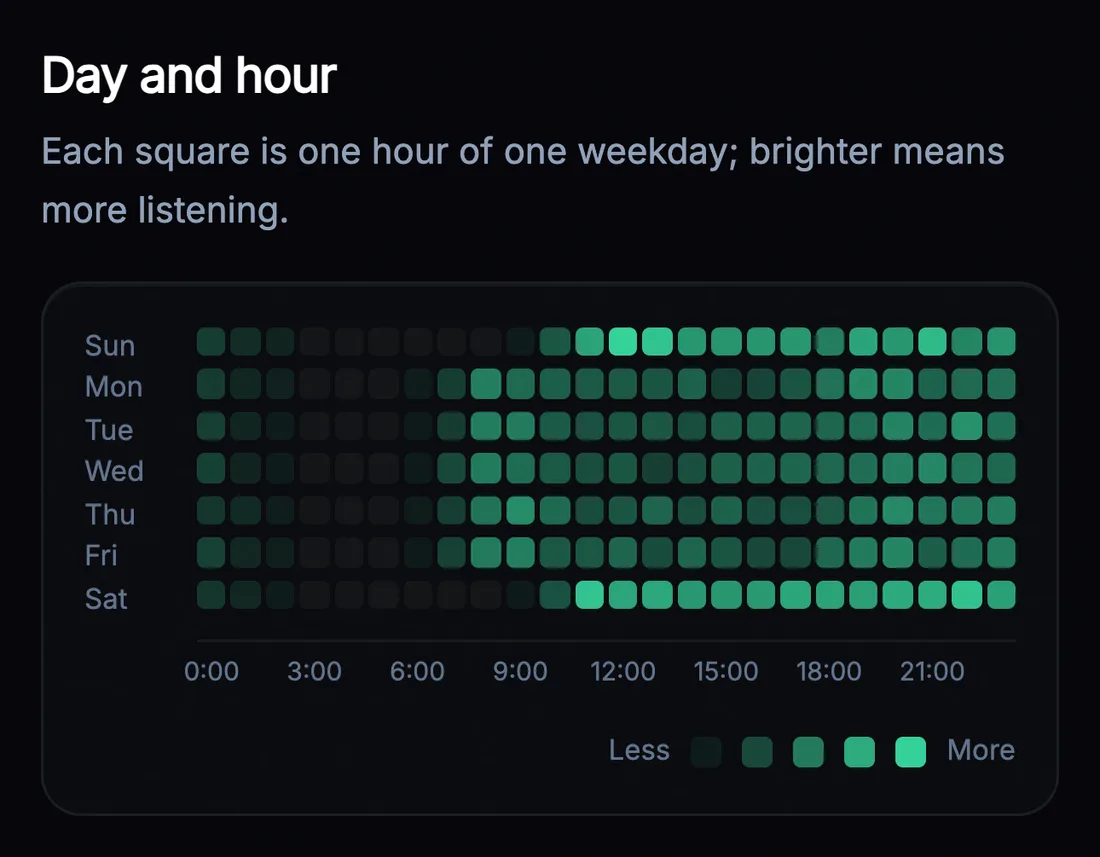Select the fourth legend swatch from Less
This screenshot has height=857, width=1100.
pyautogui.click(x=859, y=752)
